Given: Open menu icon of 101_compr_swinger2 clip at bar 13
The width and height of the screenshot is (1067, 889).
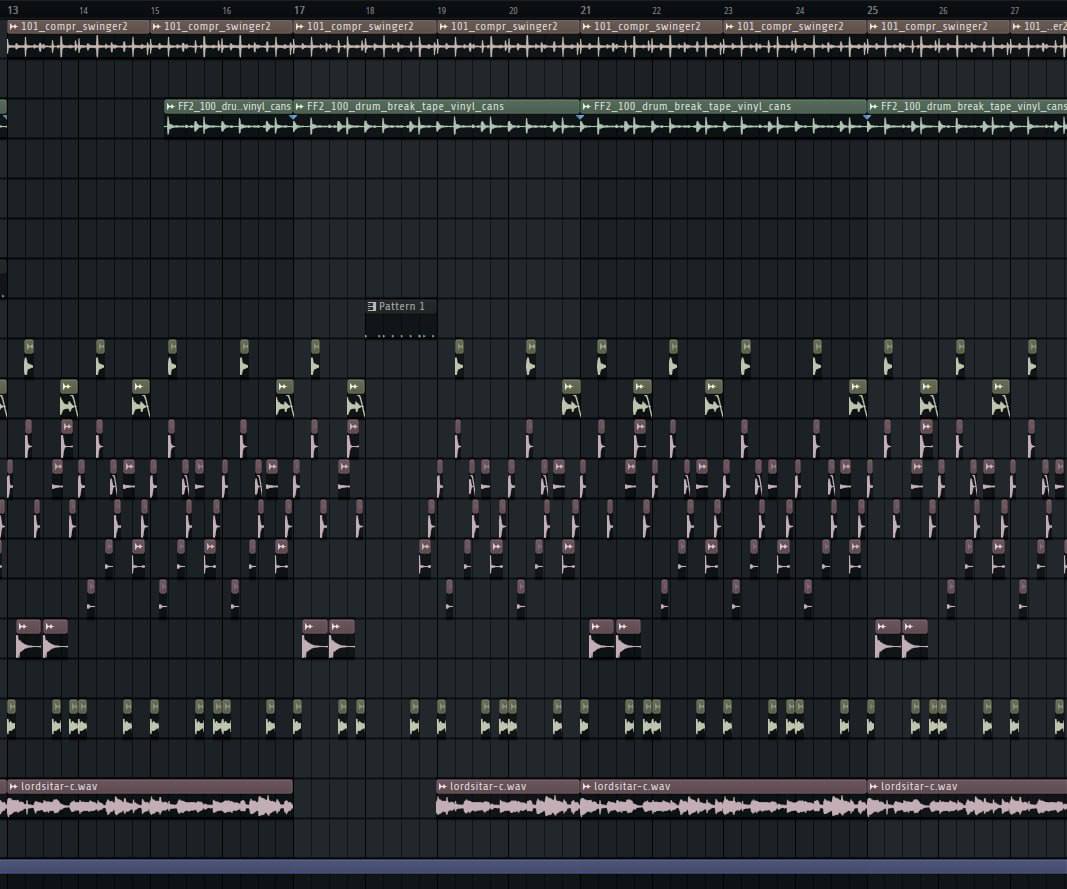Looking at the screenshot, I should pos(14,27).
